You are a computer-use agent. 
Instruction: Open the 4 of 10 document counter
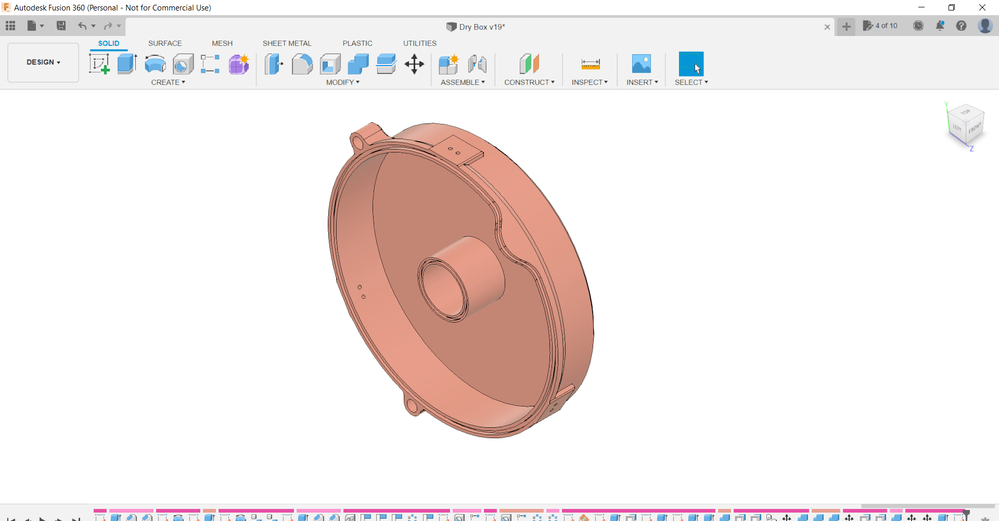(880, 26)
